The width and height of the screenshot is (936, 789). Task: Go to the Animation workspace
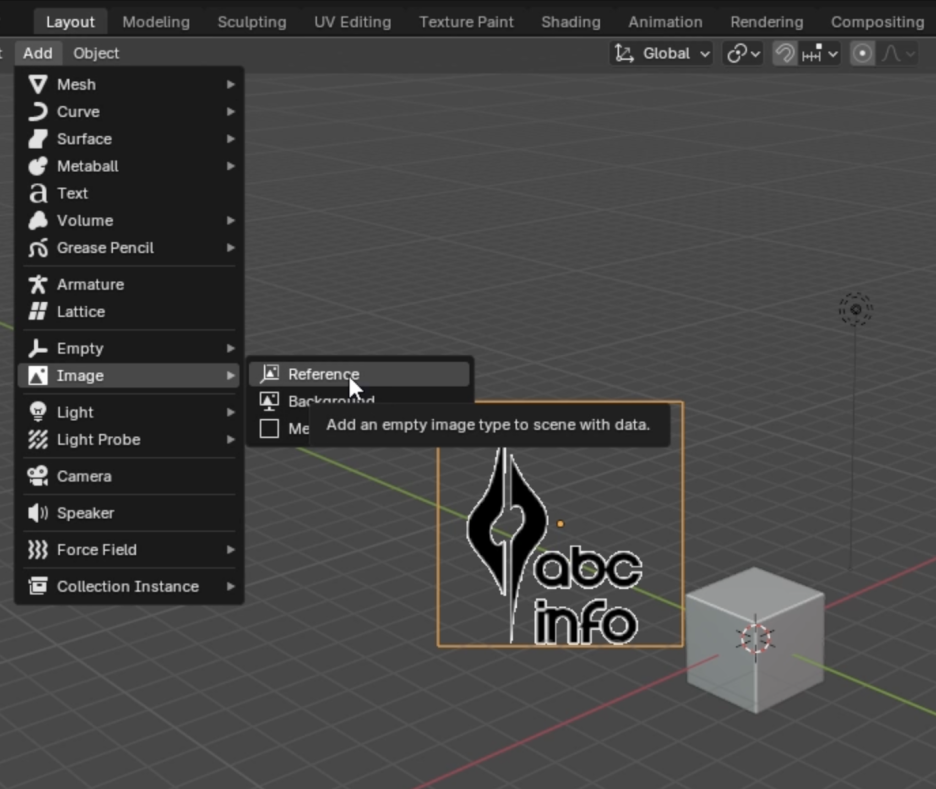point(665,22)
